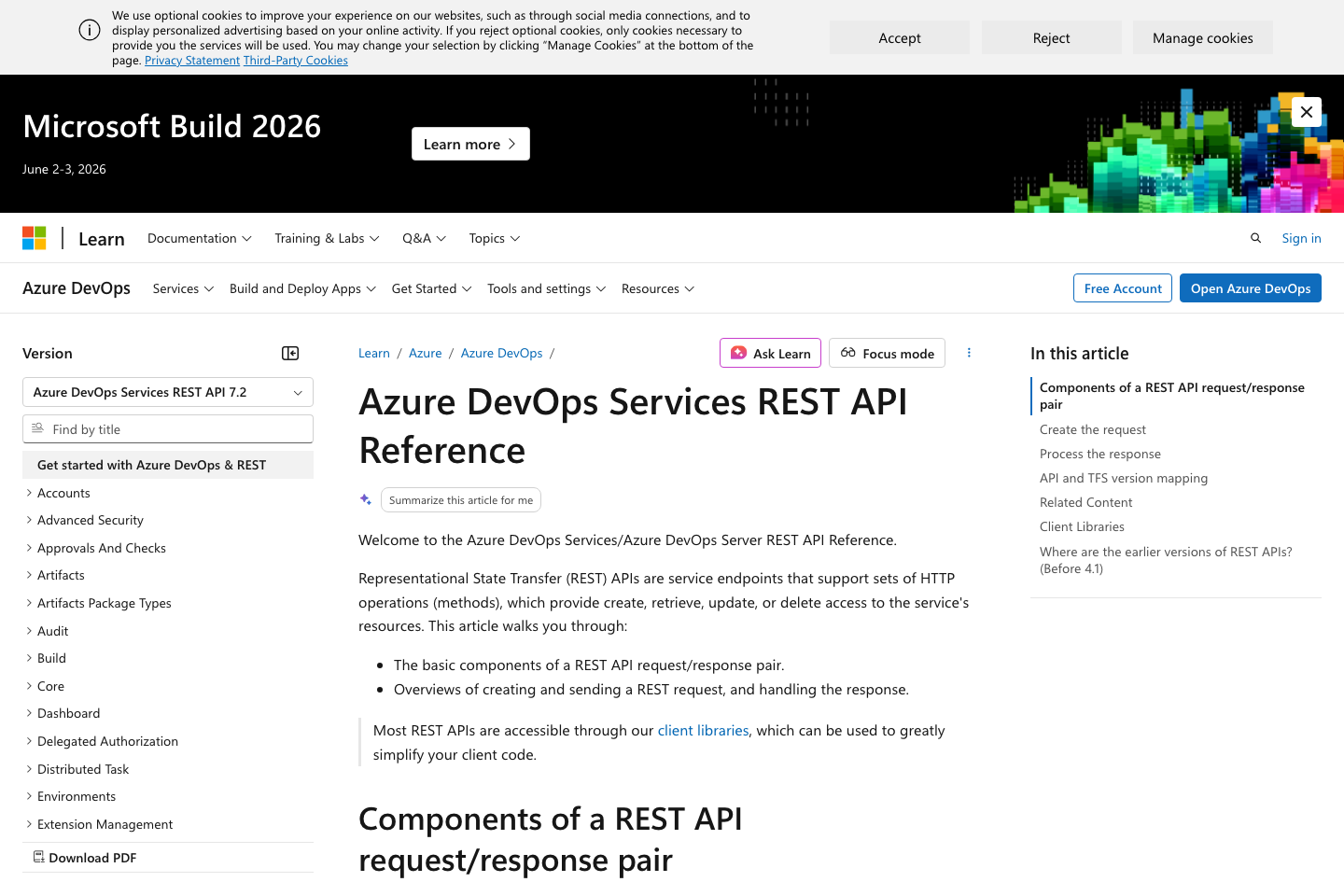Screen dimensions: 1344x896
Task: Enable Focus mode
Action: coord(886,353)
